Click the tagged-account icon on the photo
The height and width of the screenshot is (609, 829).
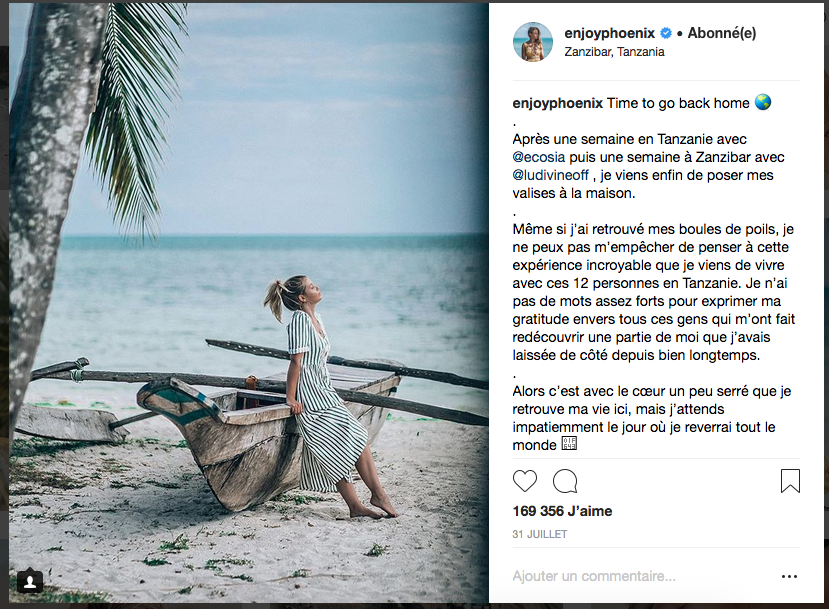tap(32, 580)
